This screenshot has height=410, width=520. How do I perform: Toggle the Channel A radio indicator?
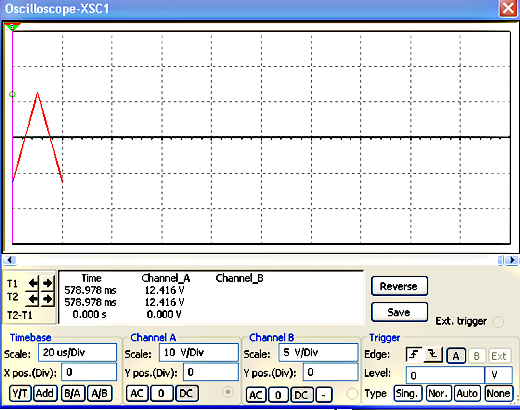pos(228,392)
